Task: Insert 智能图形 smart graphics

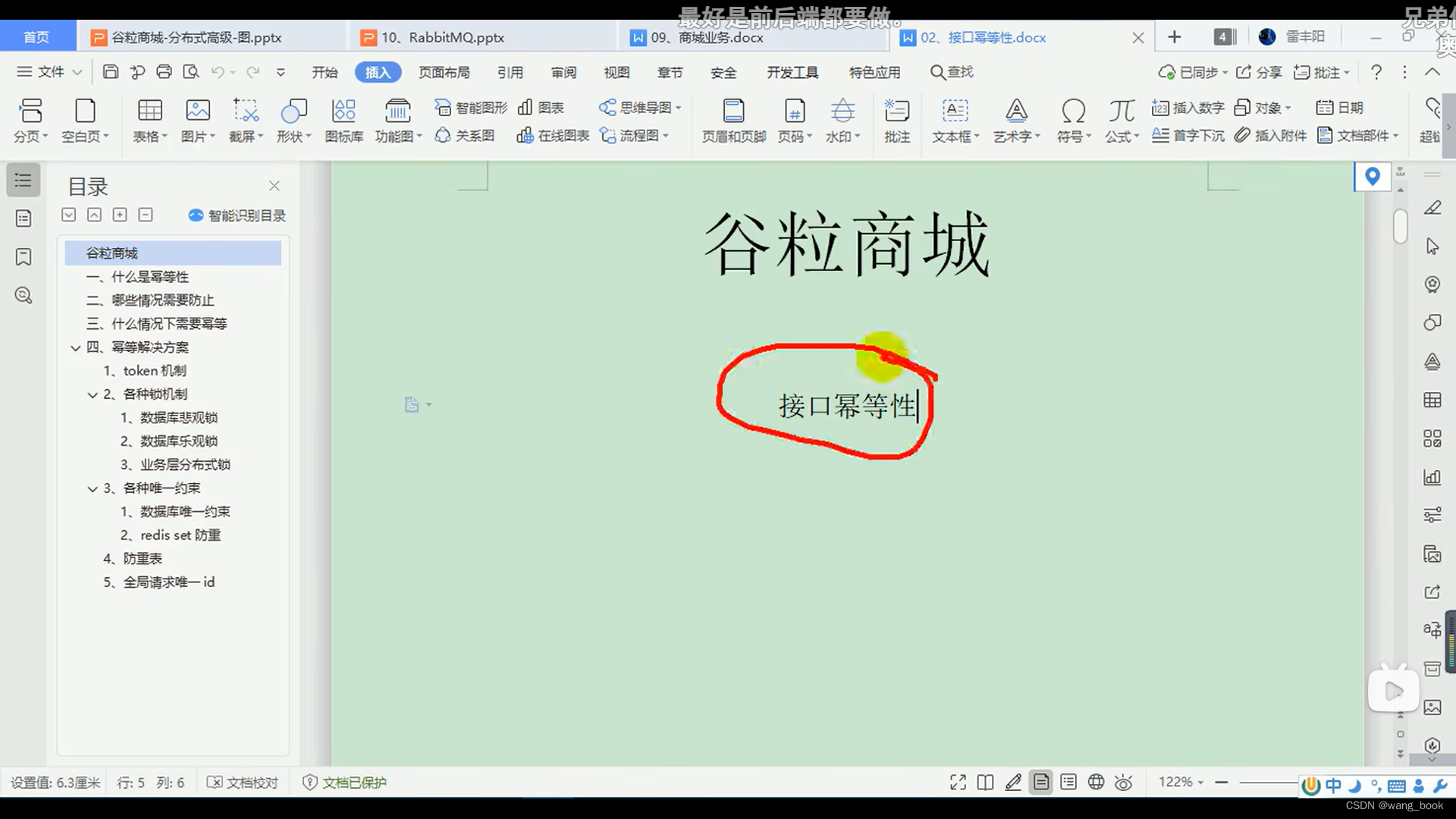Action: click(470, 108)
